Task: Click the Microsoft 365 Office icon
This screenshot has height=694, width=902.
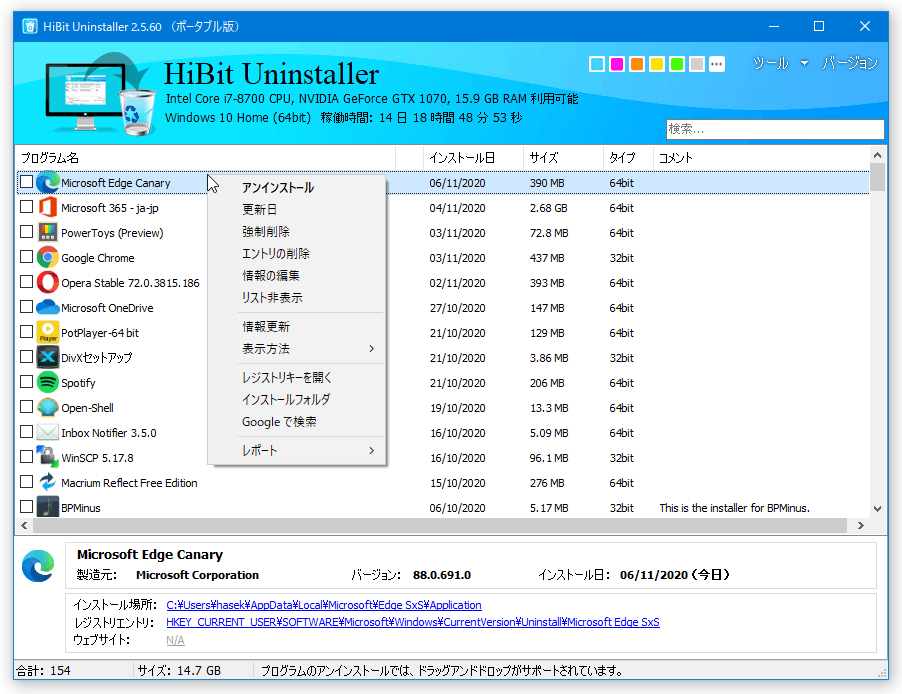Action: tap(48, 208)
